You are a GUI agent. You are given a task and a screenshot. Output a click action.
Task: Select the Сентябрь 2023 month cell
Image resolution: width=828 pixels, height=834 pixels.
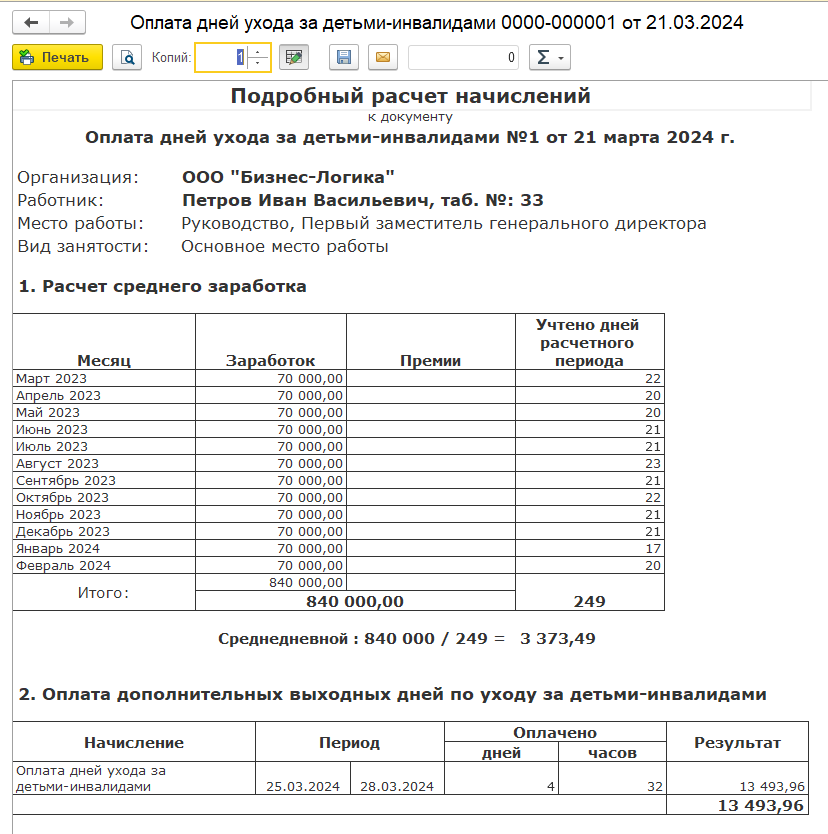point(104,481)
